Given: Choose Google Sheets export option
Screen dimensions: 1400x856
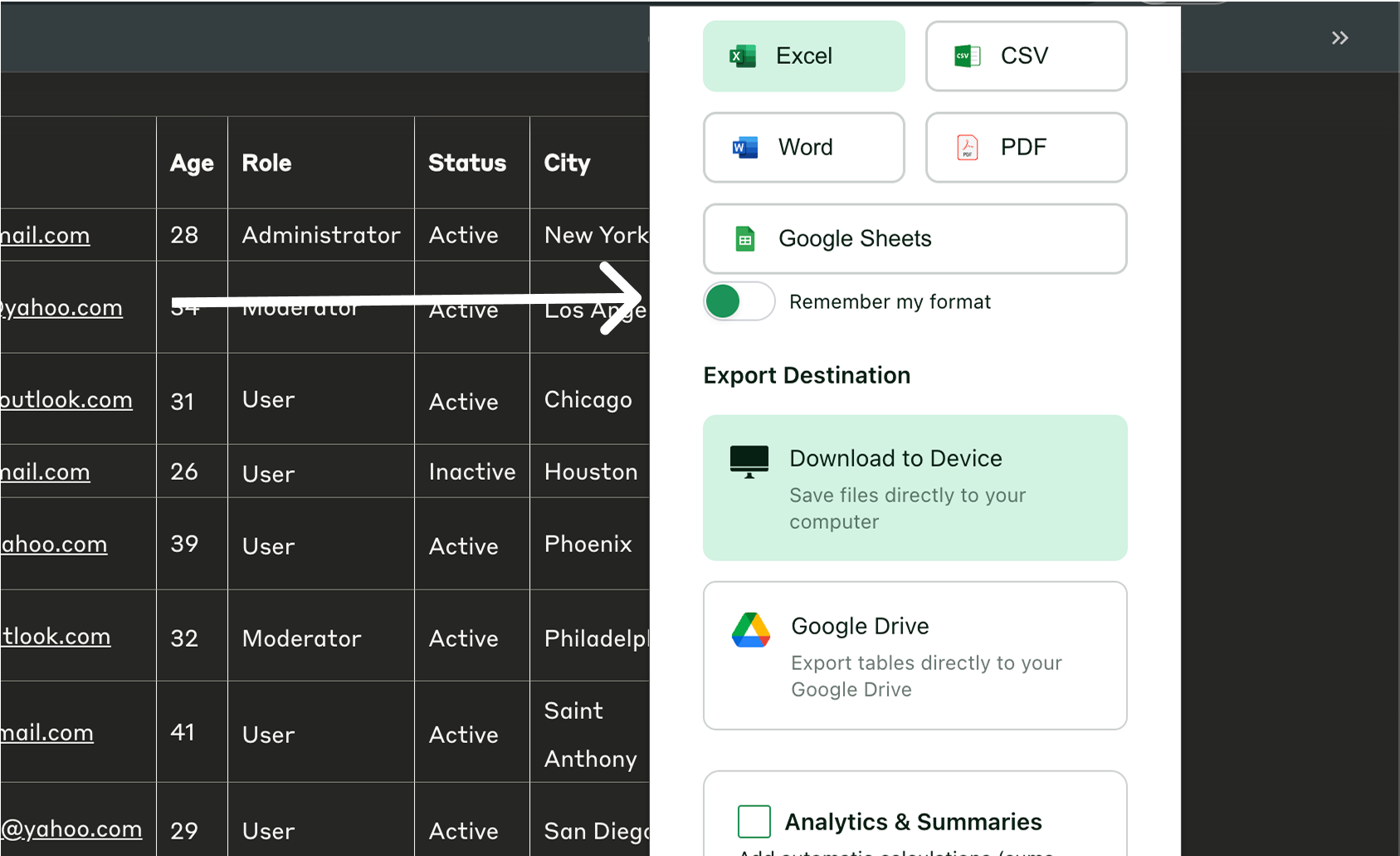Looking at the screenshot, I should coord(915,238).
